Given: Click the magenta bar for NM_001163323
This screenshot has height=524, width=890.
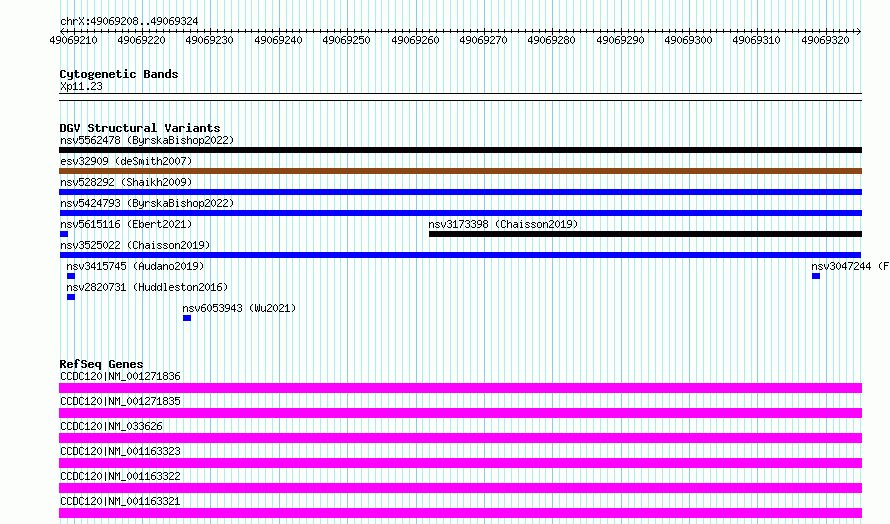Looking at the screenshot, I should point(460,463).
